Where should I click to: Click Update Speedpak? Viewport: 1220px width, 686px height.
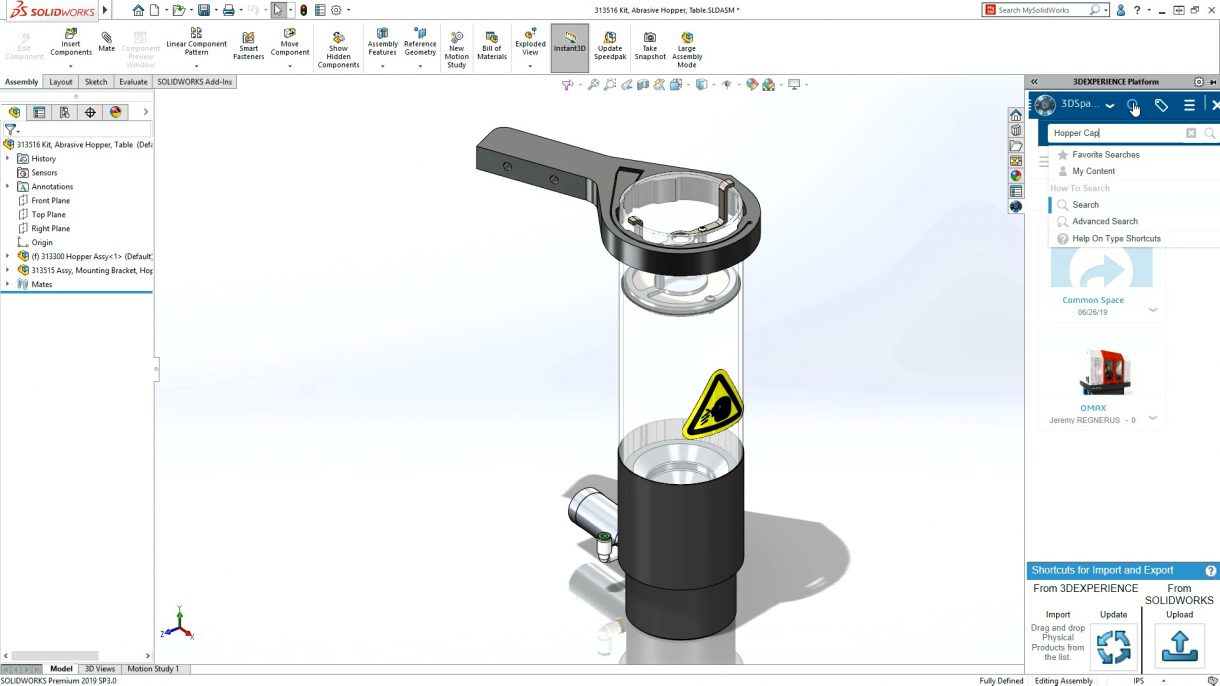pyautogui.click(x=609, y=46)
